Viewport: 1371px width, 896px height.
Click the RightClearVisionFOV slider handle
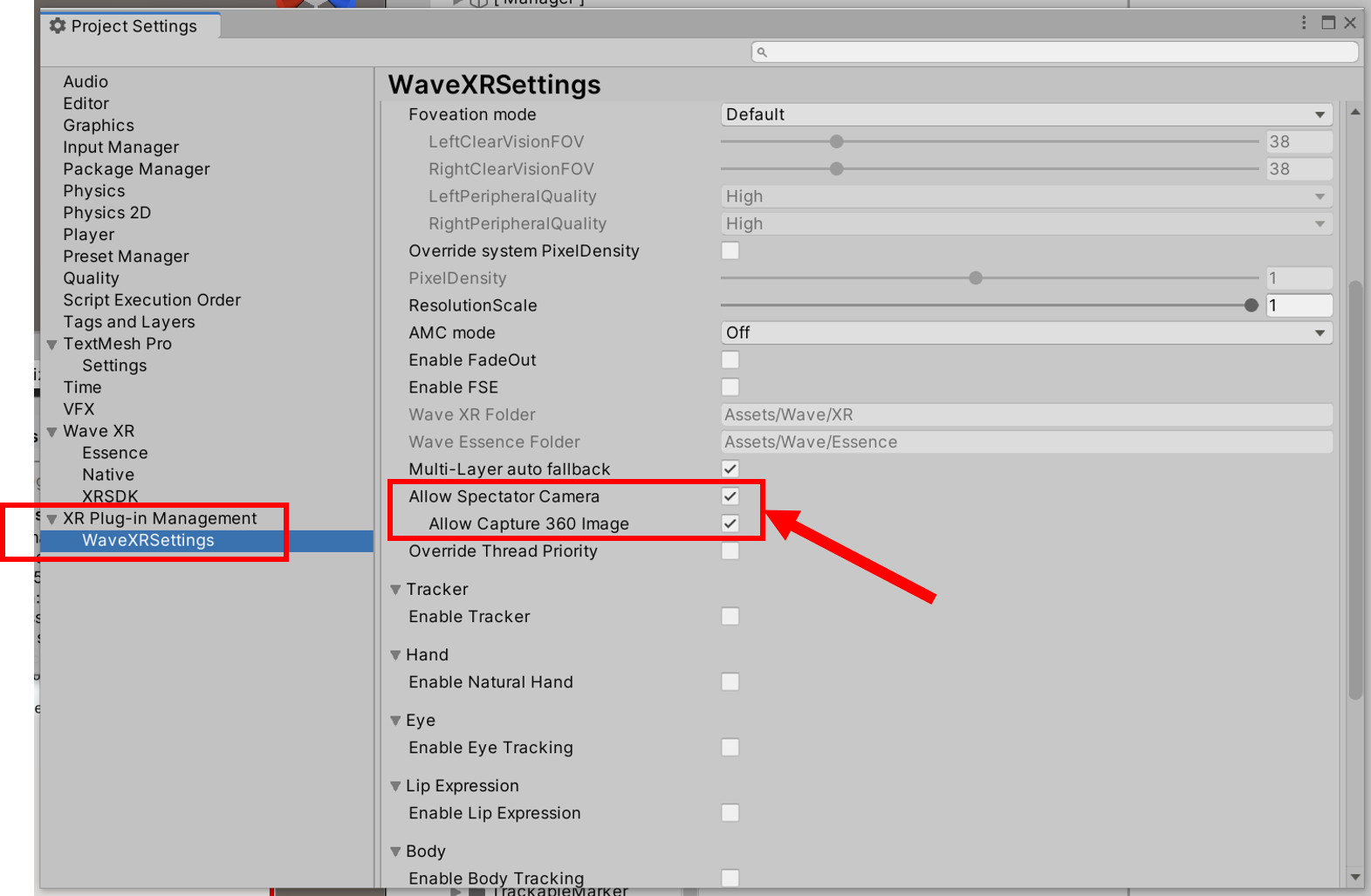[836, 169]
